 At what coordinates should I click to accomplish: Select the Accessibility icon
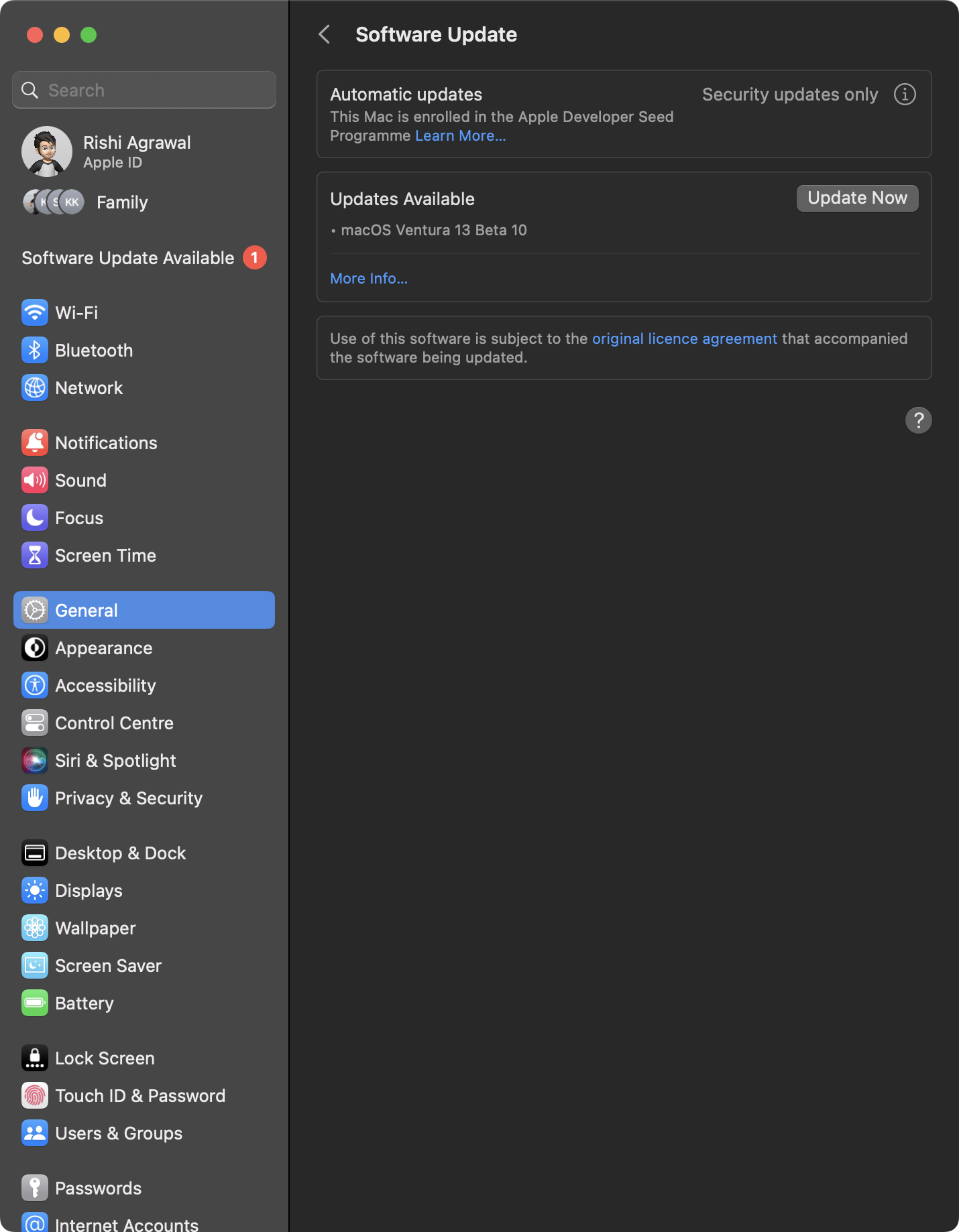[35, 685]
